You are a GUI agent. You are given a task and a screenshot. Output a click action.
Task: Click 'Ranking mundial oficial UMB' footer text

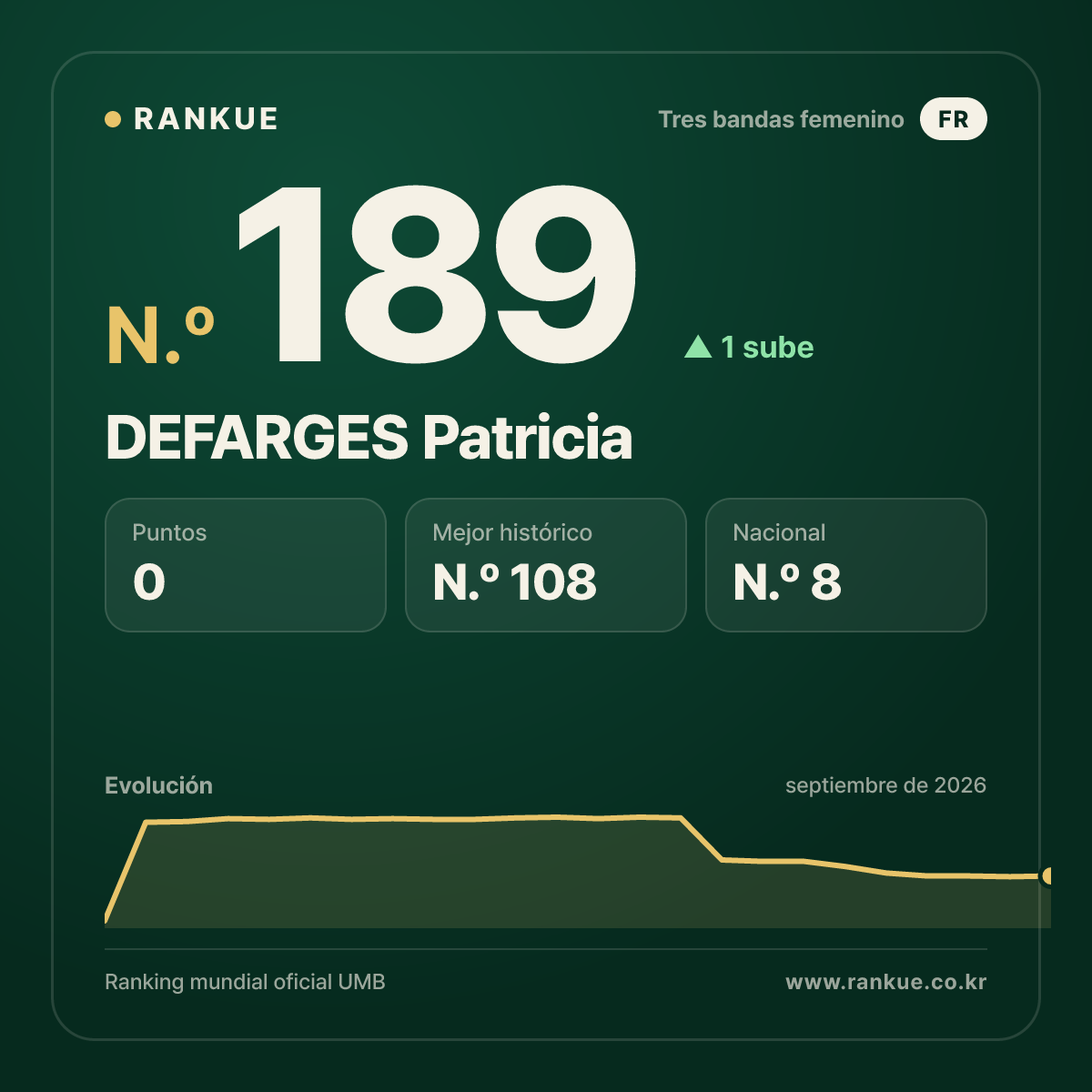[x=245, y=982]
